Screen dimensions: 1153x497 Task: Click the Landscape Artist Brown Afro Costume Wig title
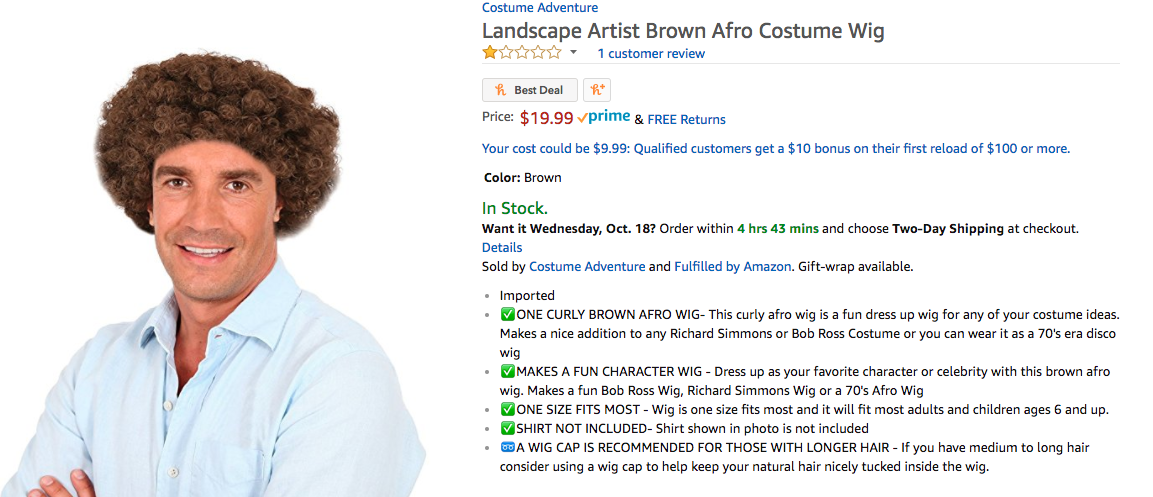click(683, 31)
